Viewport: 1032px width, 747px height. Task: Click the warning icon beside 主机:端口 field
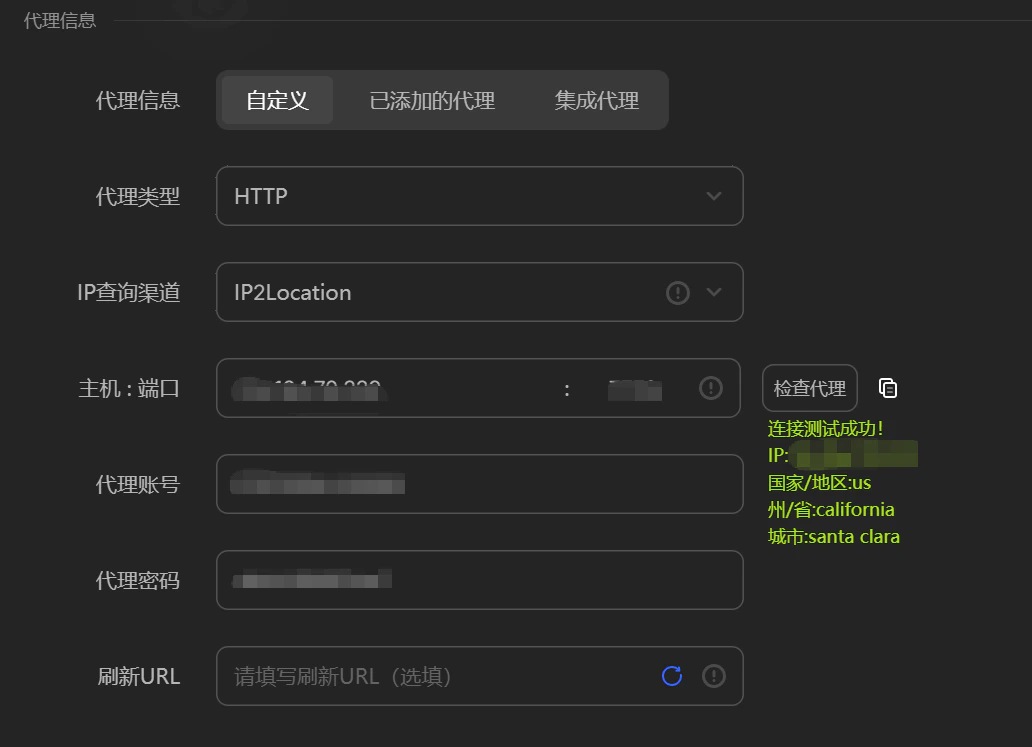click(x=711, y=388)
